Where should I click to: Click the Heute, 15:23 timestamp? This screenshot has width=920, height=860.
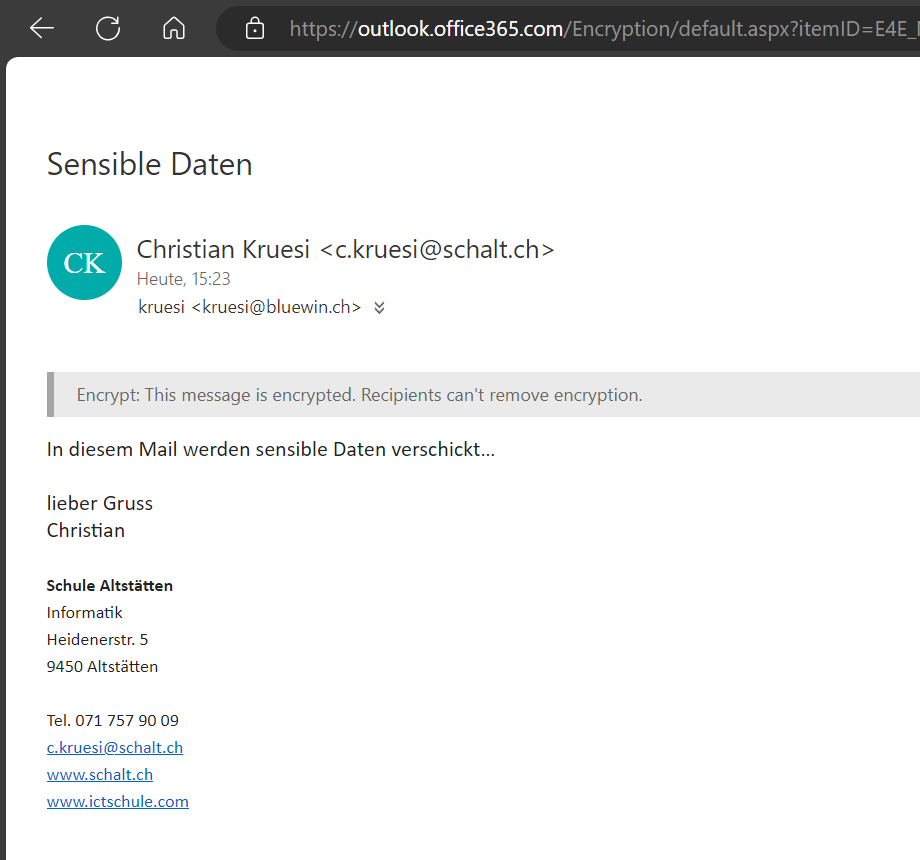183,279
